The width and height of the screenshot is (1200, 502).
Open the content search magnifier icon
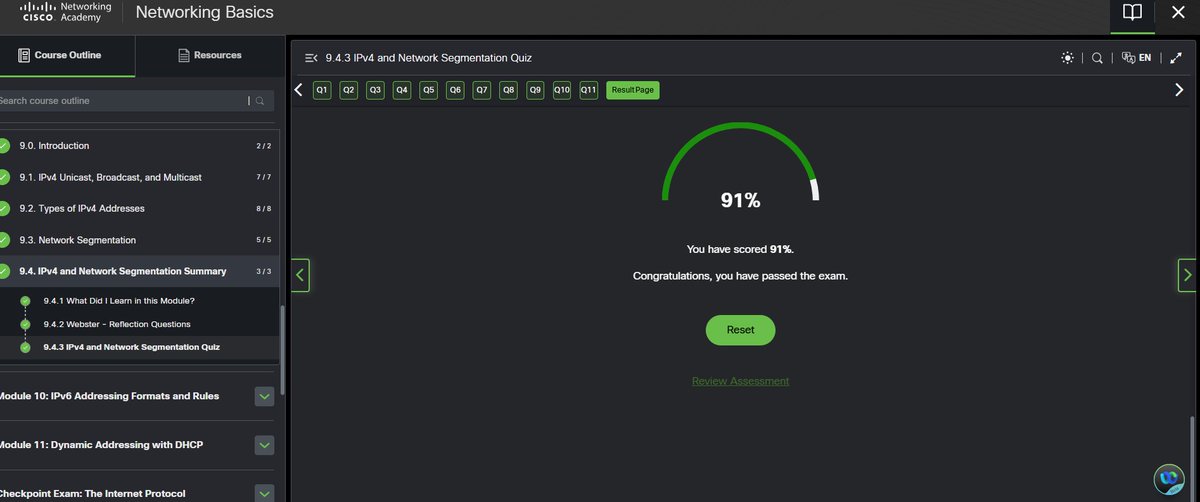click(1097, 58)
